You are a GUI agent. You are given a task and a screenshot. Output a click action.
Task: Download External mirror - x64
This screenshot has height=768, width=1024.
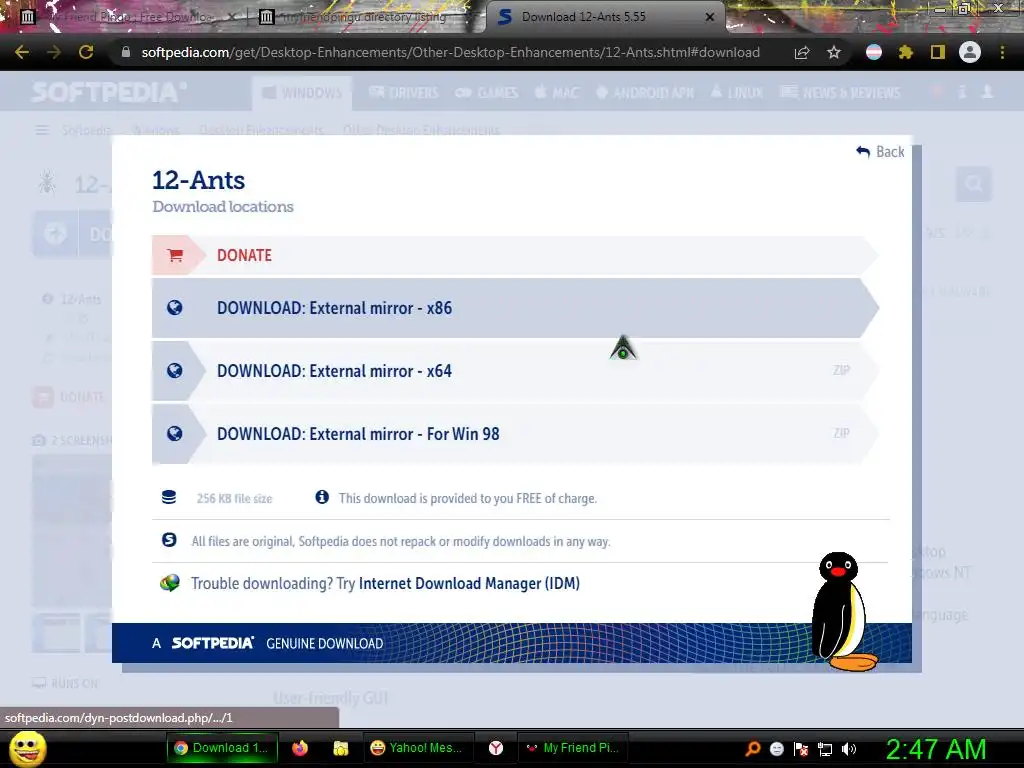coord(515,371)
